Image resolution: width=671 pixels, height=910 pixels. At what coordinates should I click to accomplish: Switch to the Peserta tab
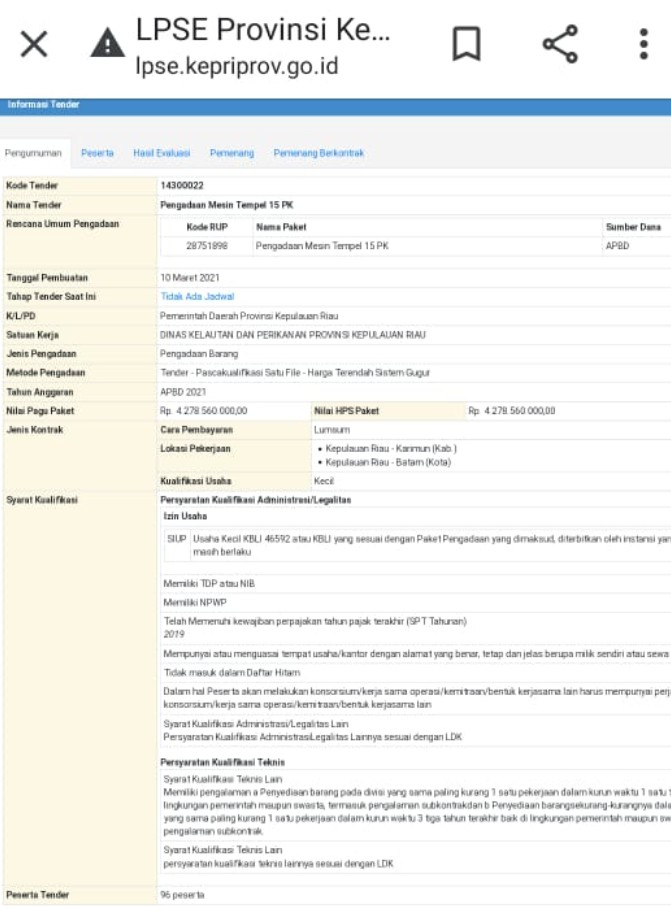[97, 153]
